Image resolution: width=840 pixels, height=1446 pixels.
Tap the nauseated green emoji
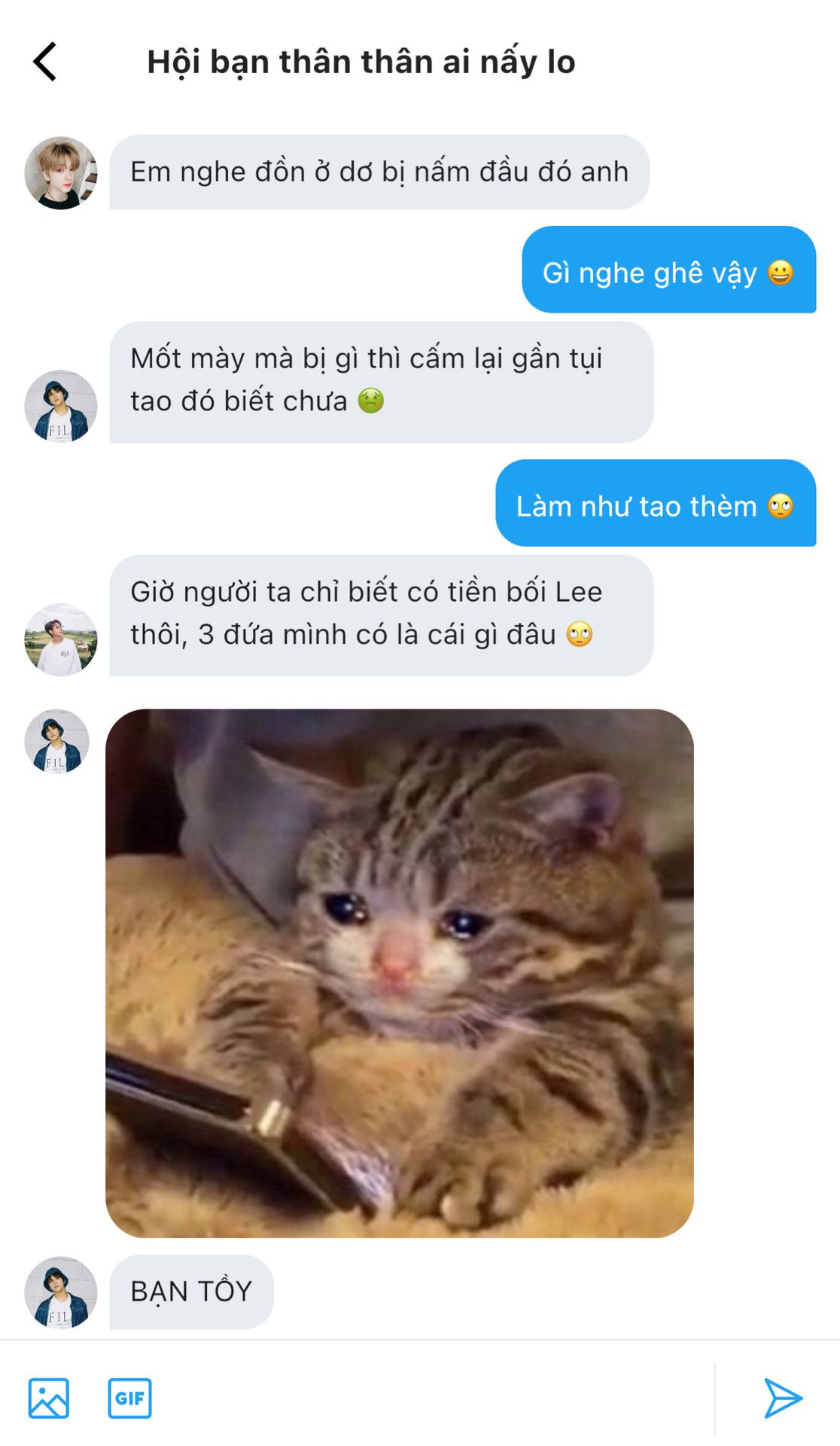[x=371, y=401]
